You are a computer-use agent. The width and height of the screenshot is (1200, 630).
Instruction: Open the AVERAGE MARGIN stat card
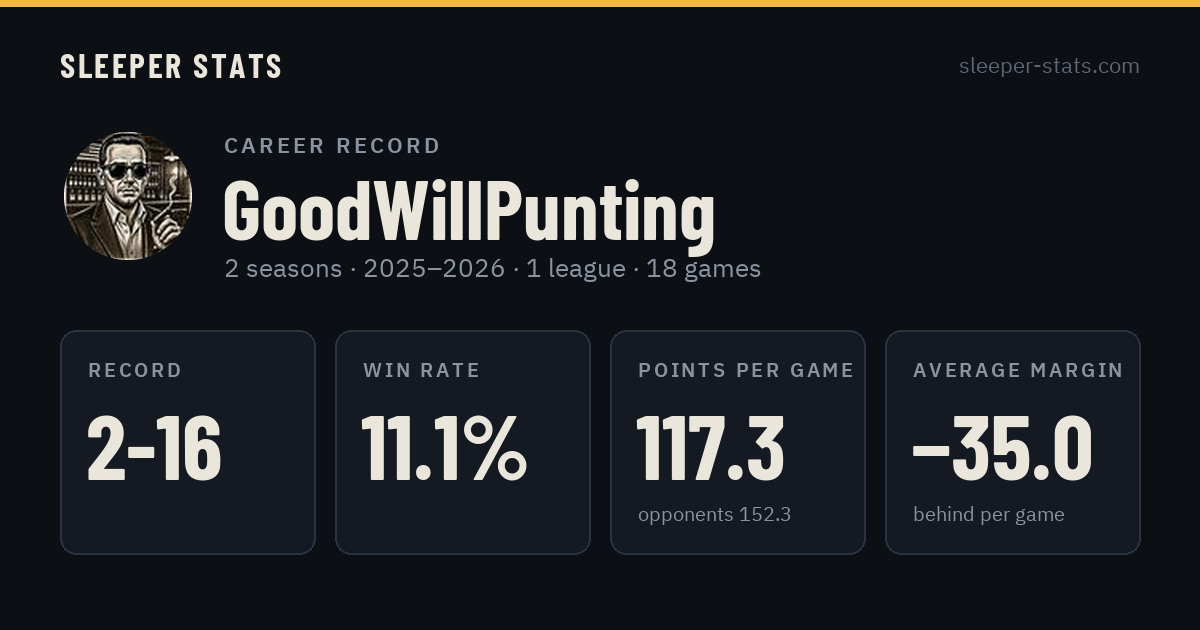pyautogui.click(x=1013, y=442)
